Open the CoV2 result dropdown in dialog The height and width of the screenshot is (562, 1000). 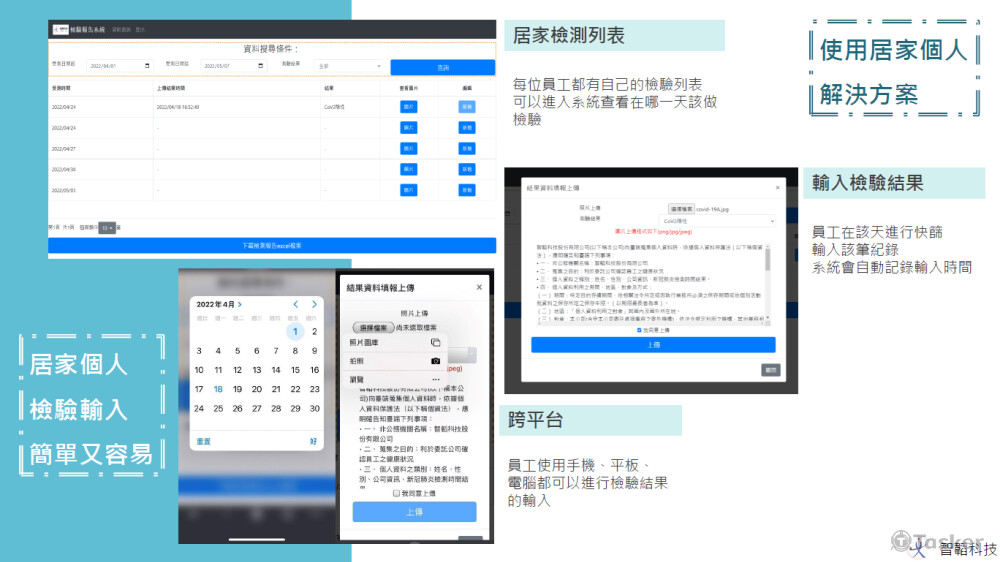717,220
